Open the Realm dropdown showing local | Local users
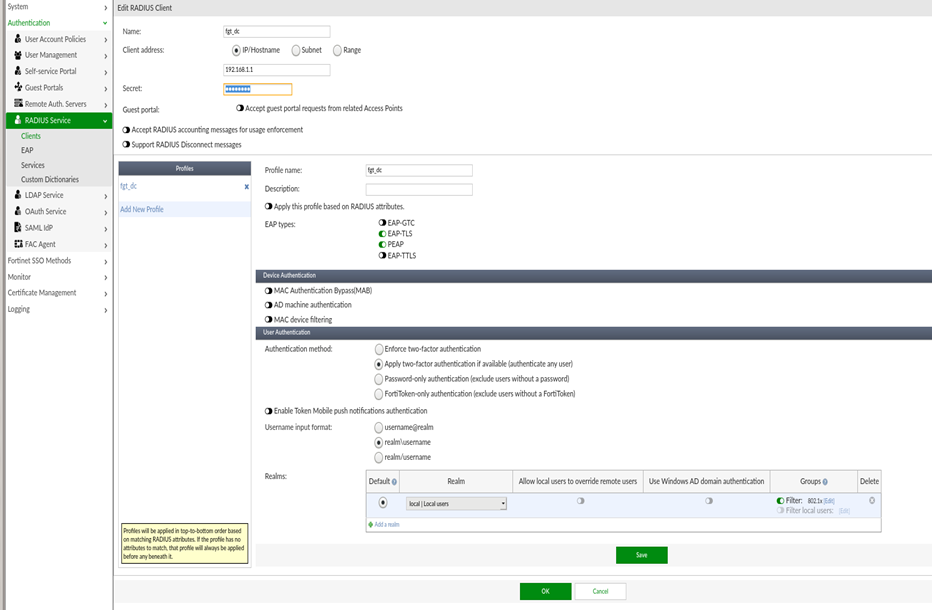The height and width of the screenshot is (610, 932). [457, 504]
